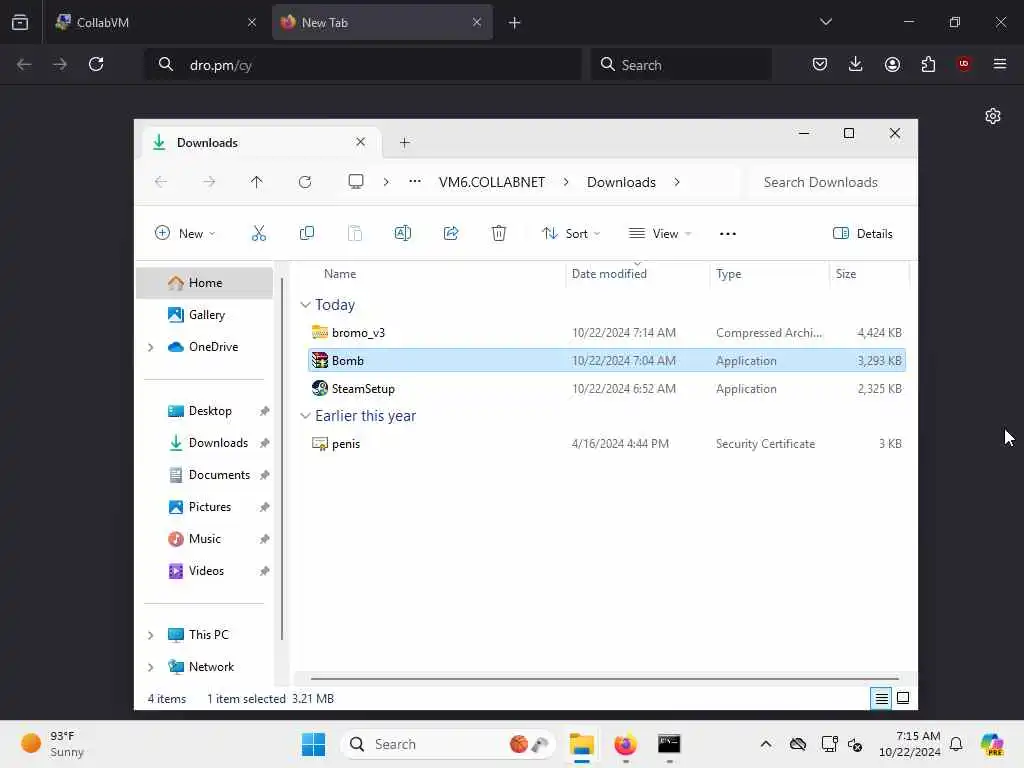Collapse the Earlier this year group

305,415
